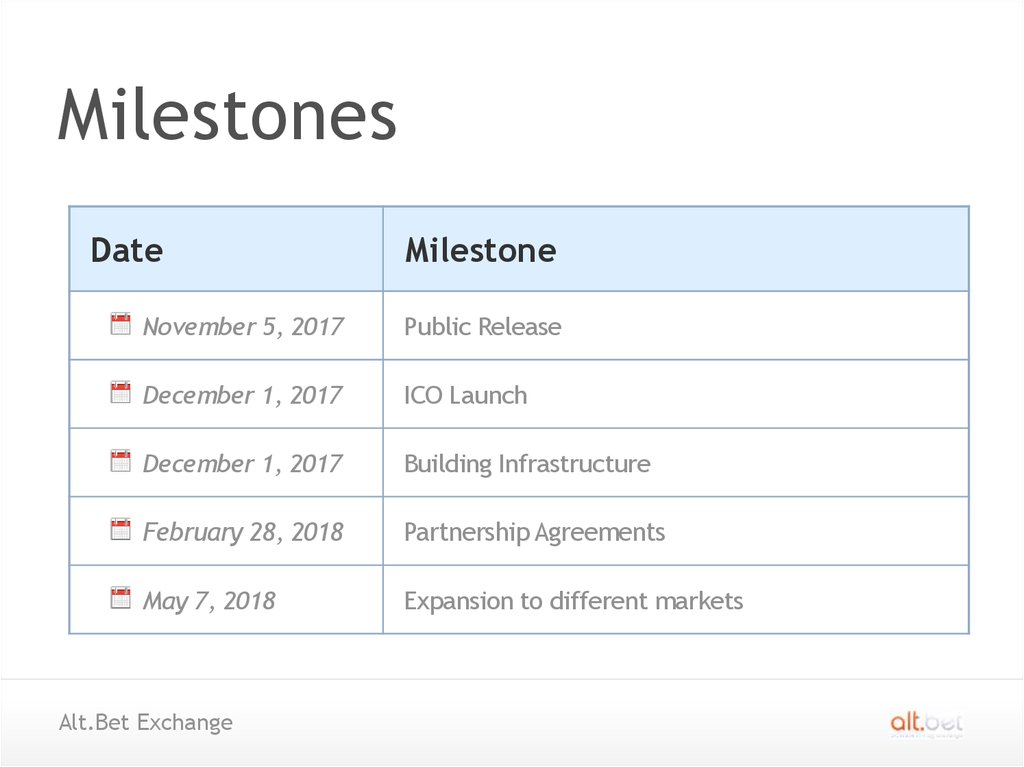Click the calendar icon in the ICO Launch row
This screenshot has width=1024, height=767.
tap(121, 392)
